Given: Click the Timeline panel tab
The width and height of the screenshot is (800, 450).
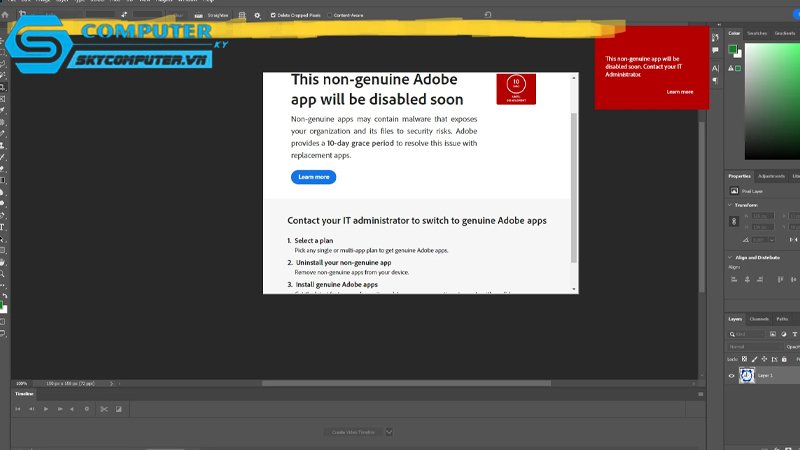Looking at the screenshot, I should coord(24,394).
